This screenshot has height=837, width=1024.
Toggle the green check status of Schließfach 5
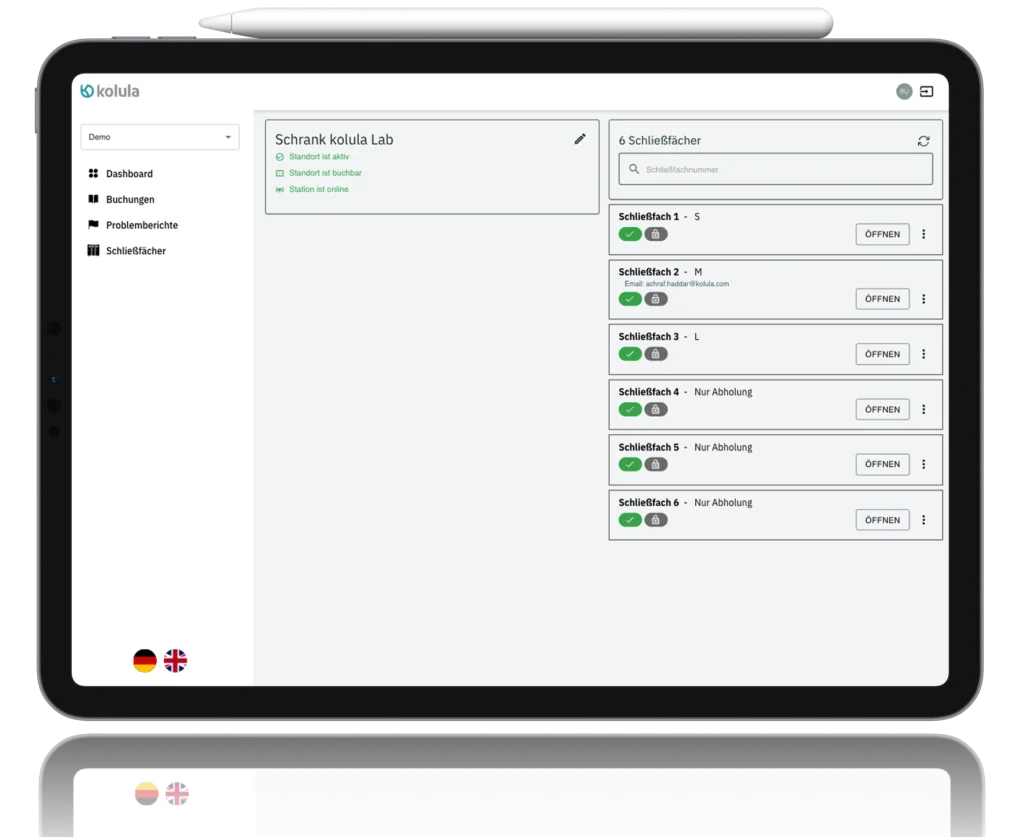pos(630,464)
